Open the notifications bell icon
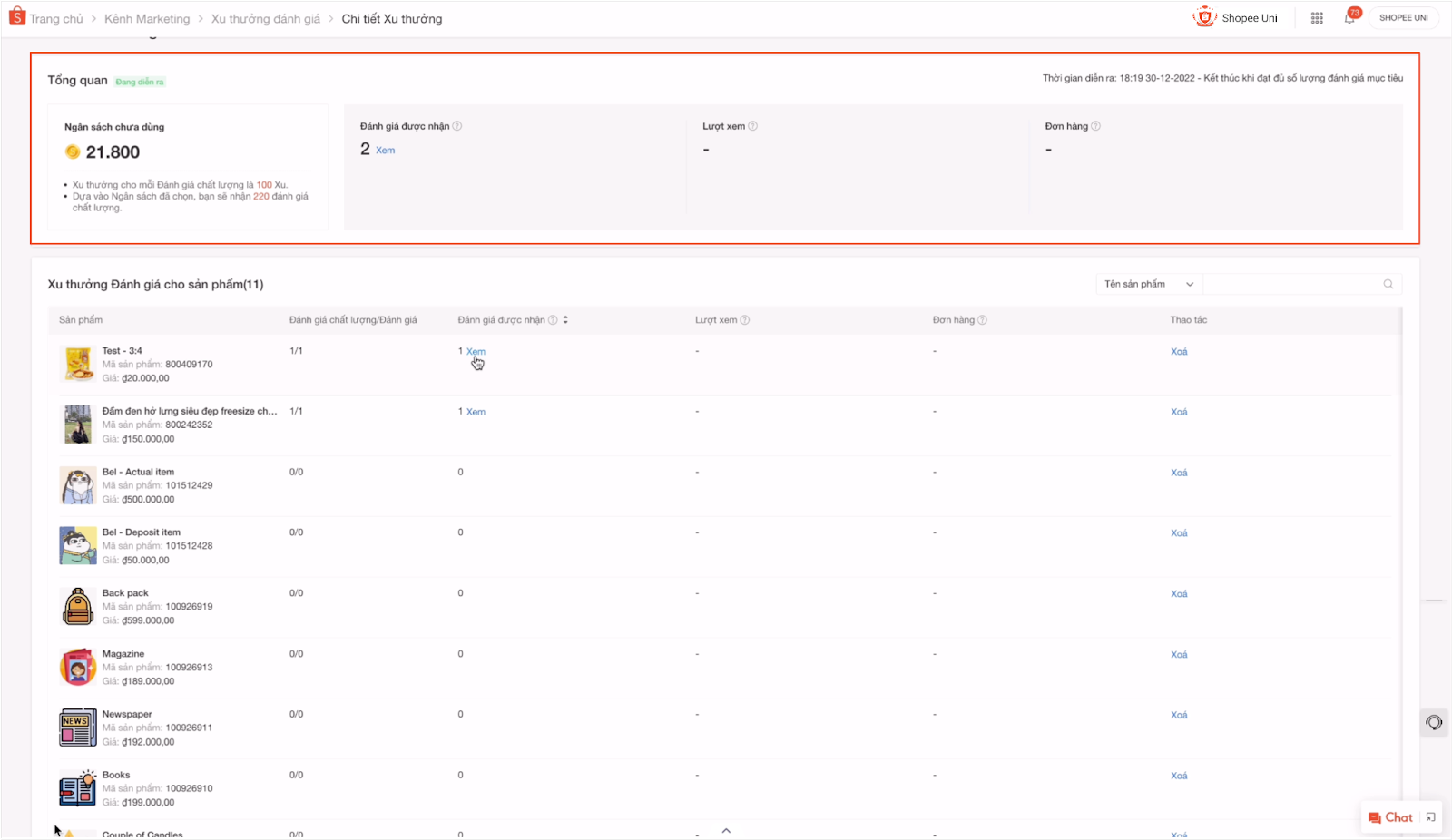This screenshot has height=840, width=1452. (x=1349, y=18)
